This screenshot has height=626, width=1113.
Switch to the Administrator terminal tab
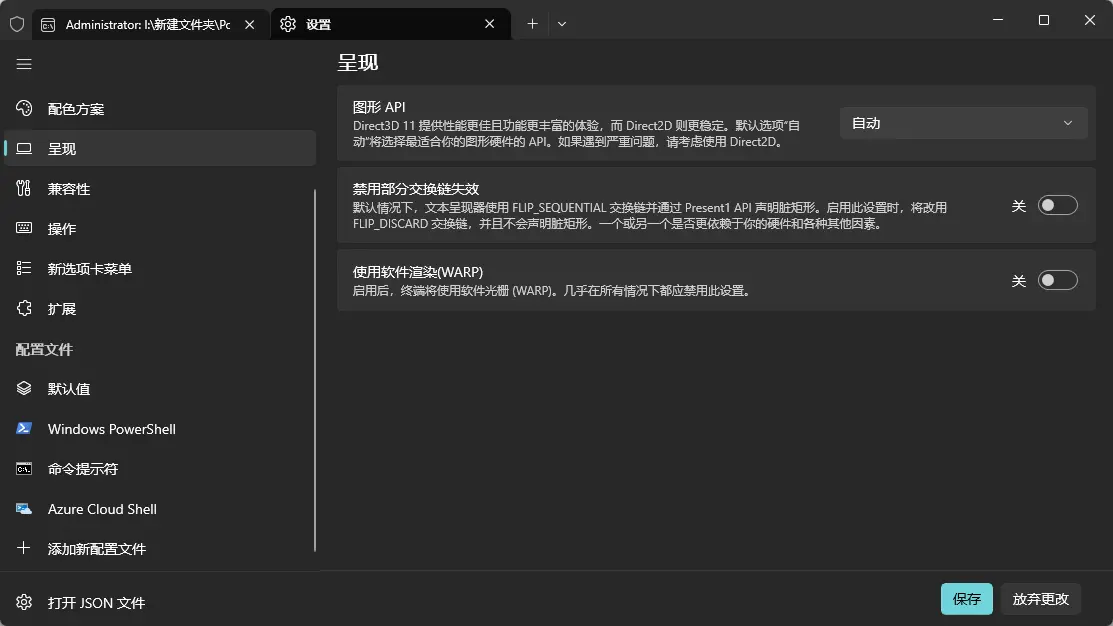pos(150,24)
